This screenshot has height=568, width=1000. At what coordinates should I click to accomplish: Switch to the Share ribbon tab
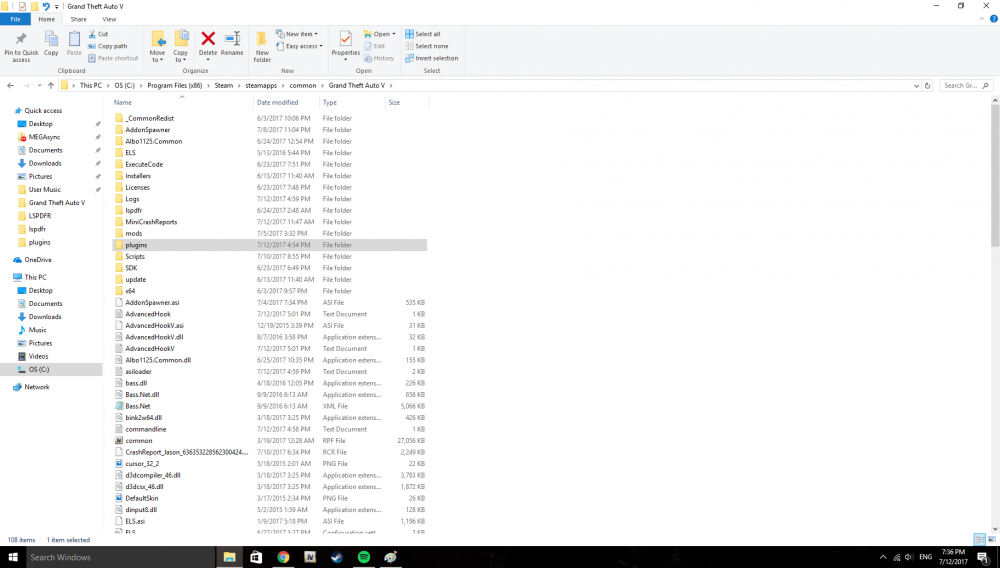click(x=78, y=19)
